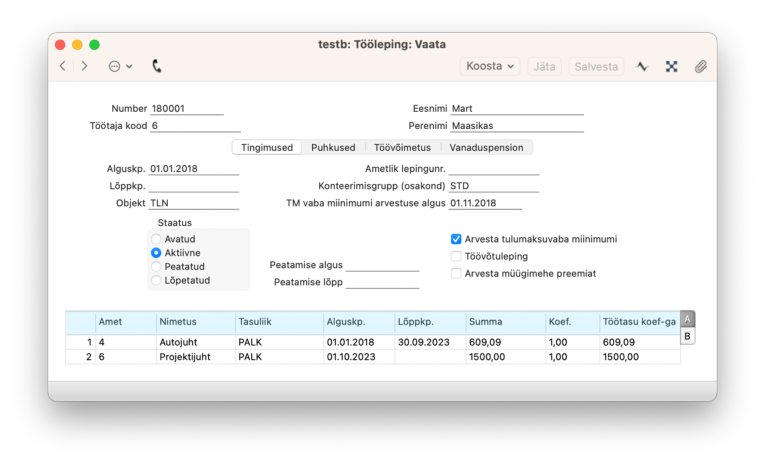Image resolution: width=765 pixels, height=465 pixels.
Task: Switch to the Puhkused tab
Action: 333,147
